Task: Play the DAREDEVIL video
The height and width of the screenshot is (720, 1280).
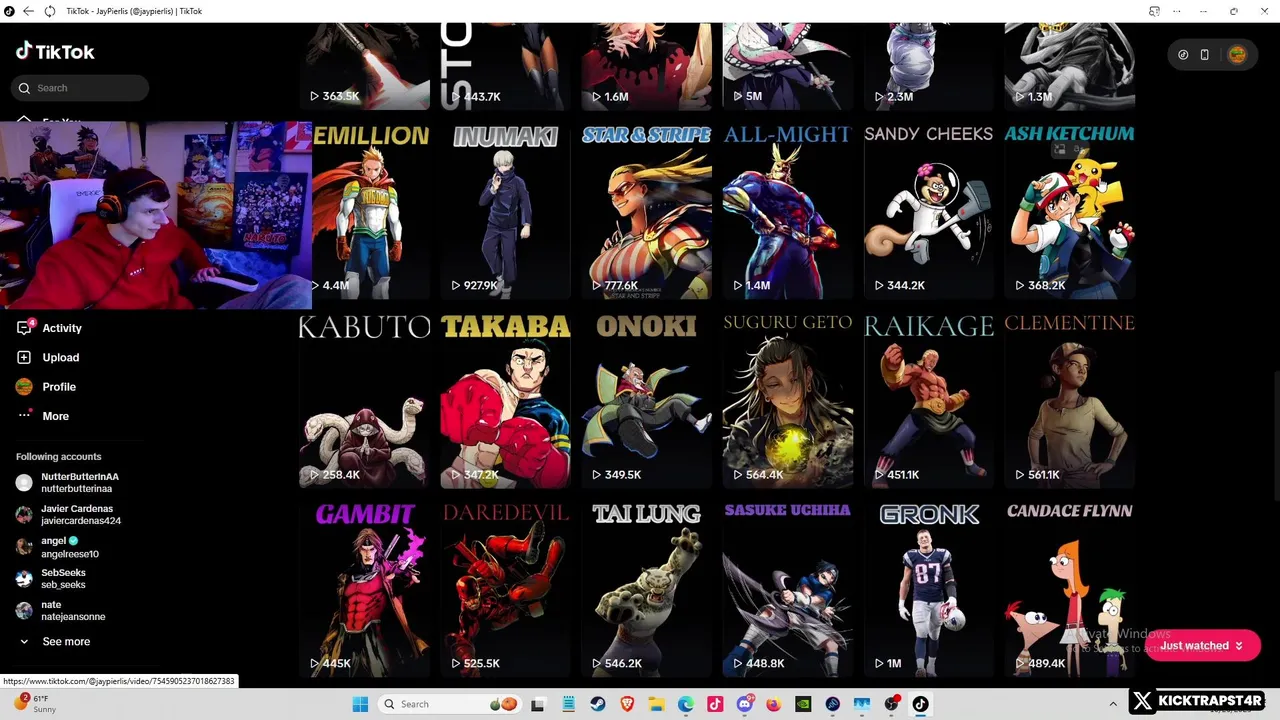Action: point(506,589)
